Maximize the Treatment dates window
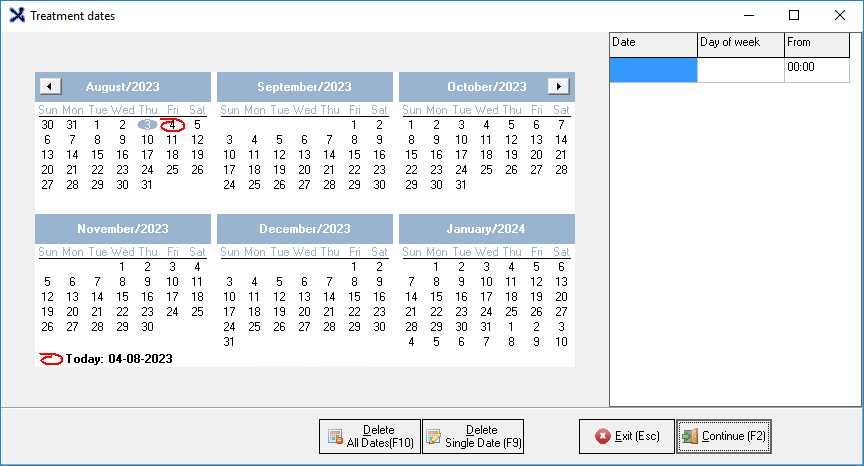Image resolution: width=864 pixels, height=466 pixels. (x=794, y=16)
